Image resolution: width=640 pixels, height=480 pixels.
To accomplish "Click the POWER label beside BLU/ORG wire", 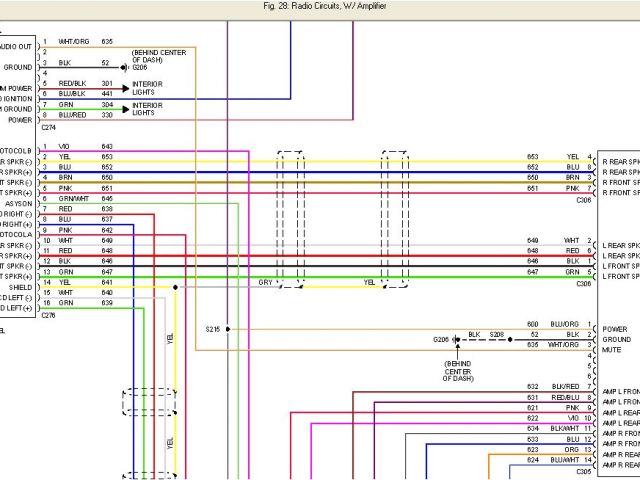I will pyautogui.click(x=615, y=329).
